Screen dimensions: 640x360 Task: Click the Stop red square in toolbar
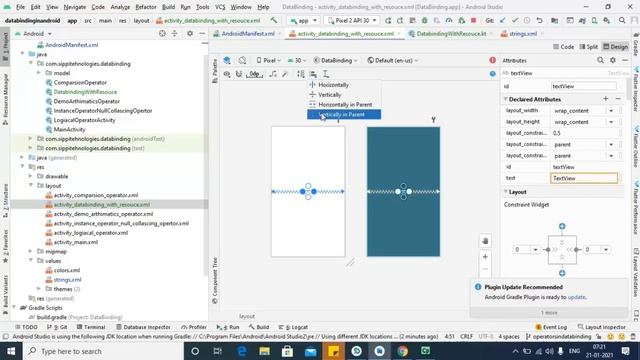pos(473,20)
